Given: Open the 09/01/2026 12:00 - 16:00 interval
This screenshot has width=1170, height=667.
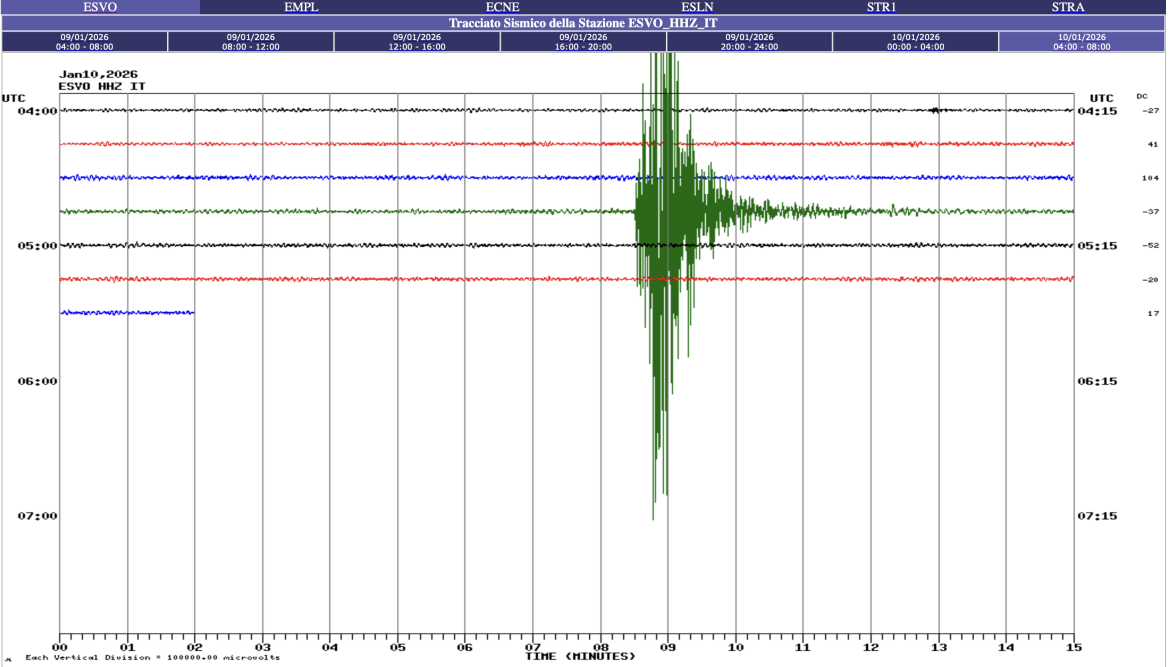Looking at the screenshot, I should (x=417, y=41).
